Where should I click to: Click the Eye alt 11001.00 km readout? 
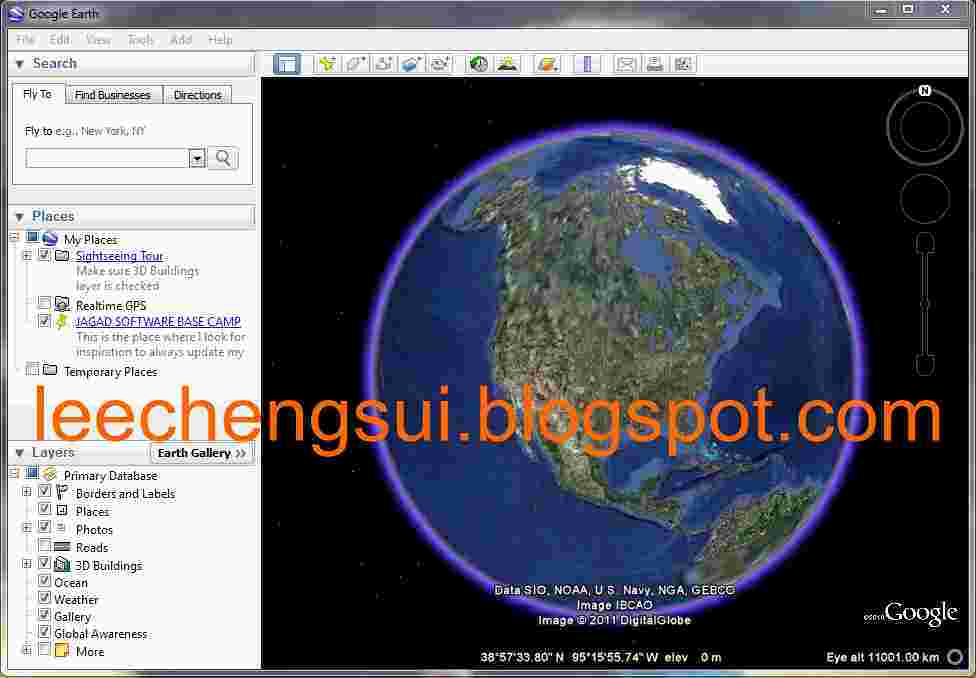[x=883, y=657]
